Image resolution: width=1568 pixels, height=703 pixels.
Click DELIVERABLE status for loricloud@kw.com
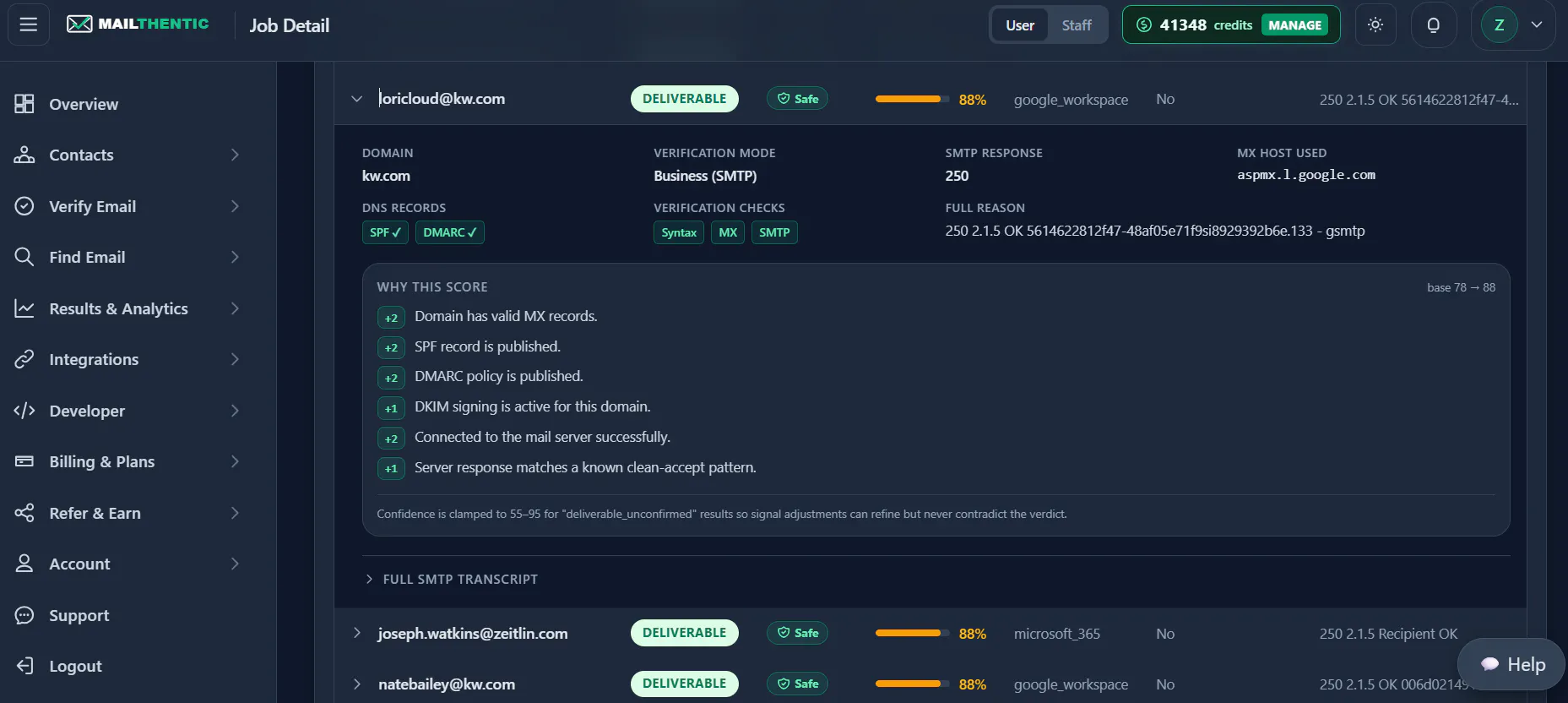click(x=685, y=99)
